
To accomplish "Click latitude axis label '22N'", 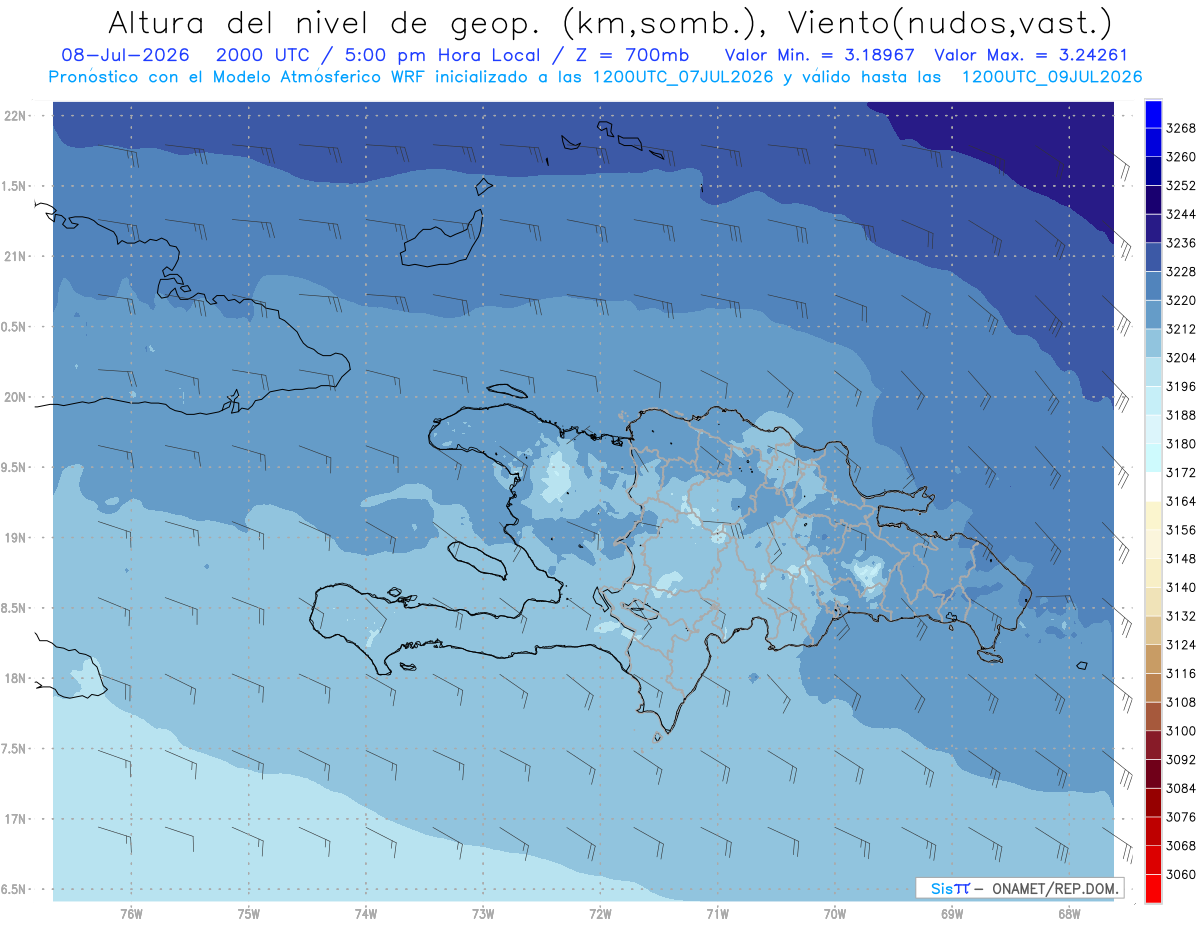I will coord(16,115).
